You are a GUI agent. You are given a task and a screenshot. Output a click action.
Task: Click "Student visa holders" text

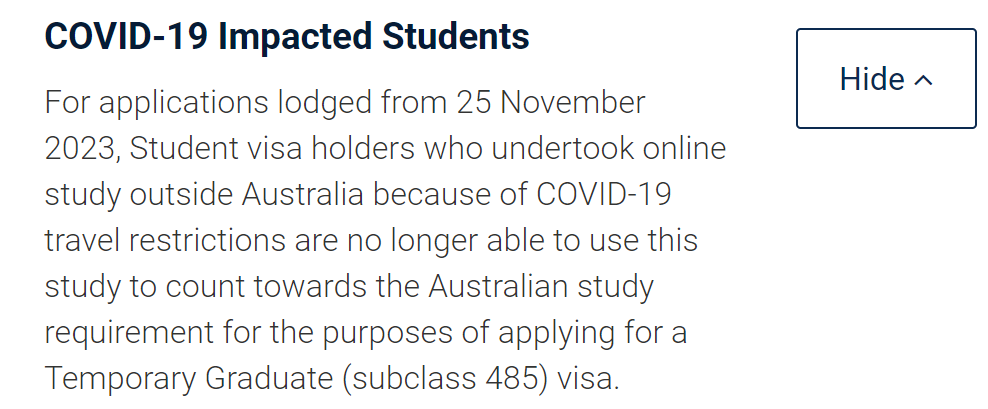(x=273, y=148)
